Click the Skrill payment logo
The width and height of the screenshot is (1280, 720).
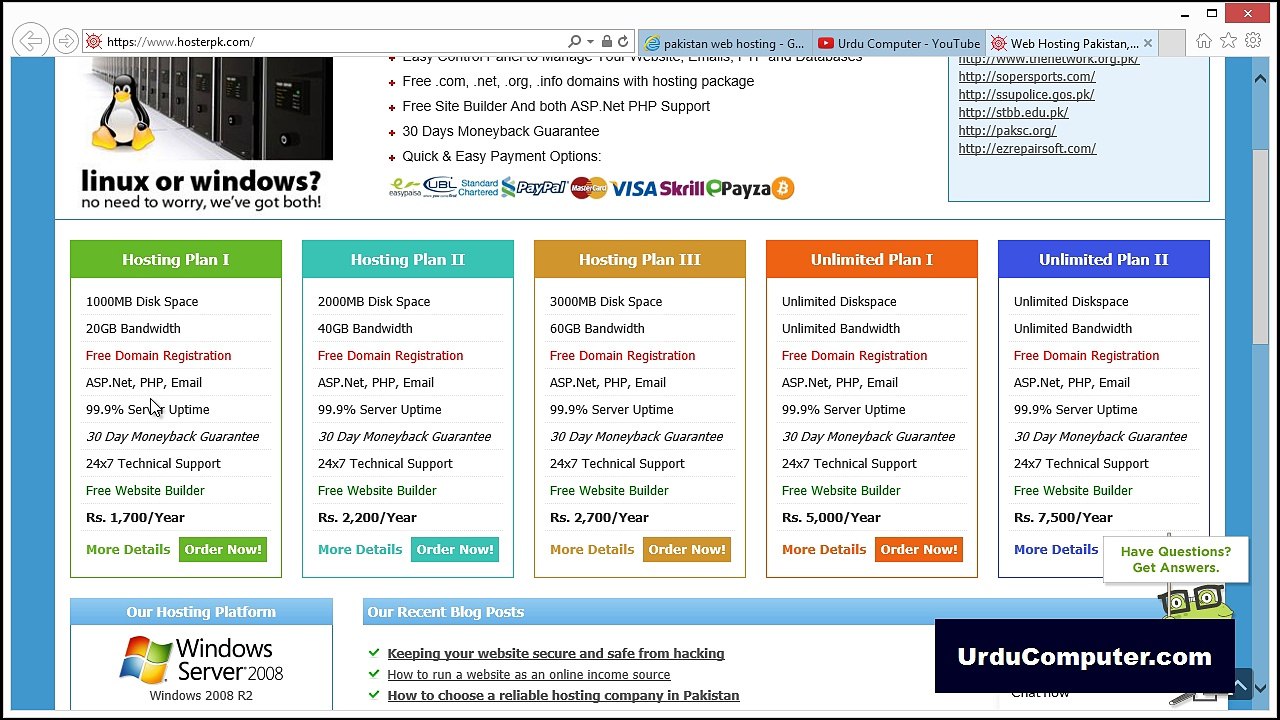(x=682, y=188)
